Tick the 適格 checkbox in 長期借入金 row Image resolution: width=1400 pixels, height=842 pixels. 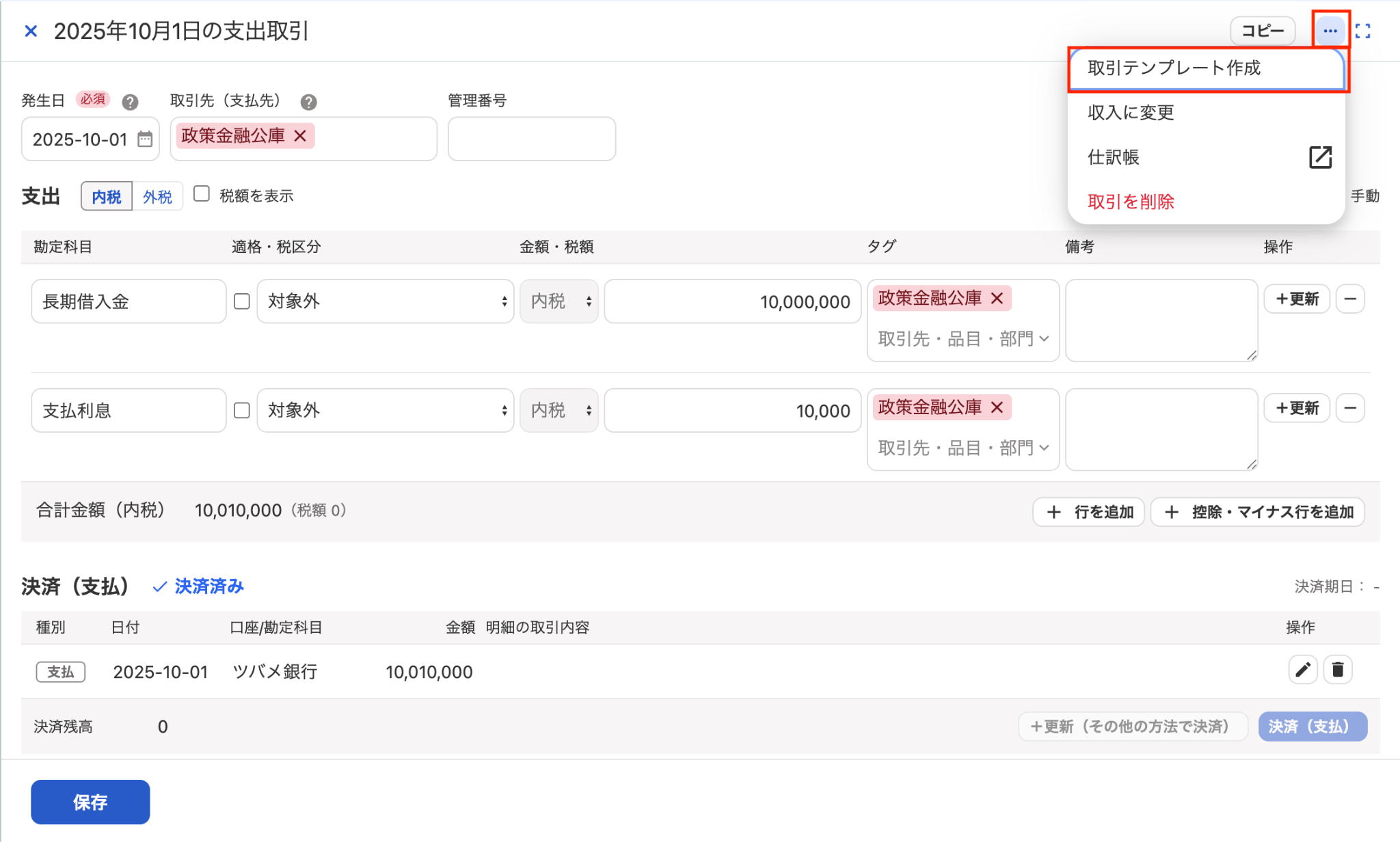coord(242,301)
